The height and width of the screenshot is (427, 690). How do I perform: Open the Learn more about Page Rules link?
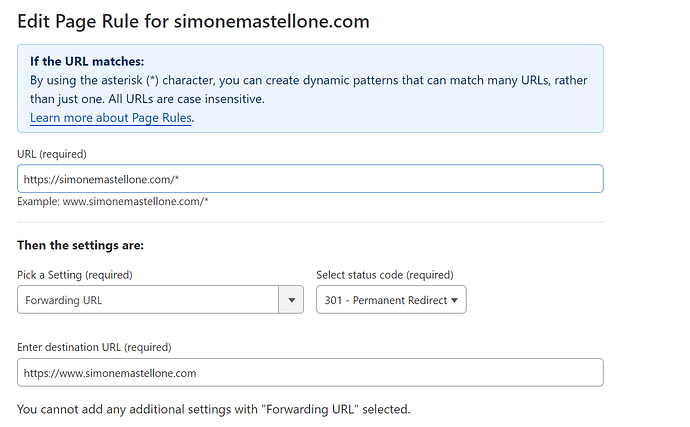(110, 118)
